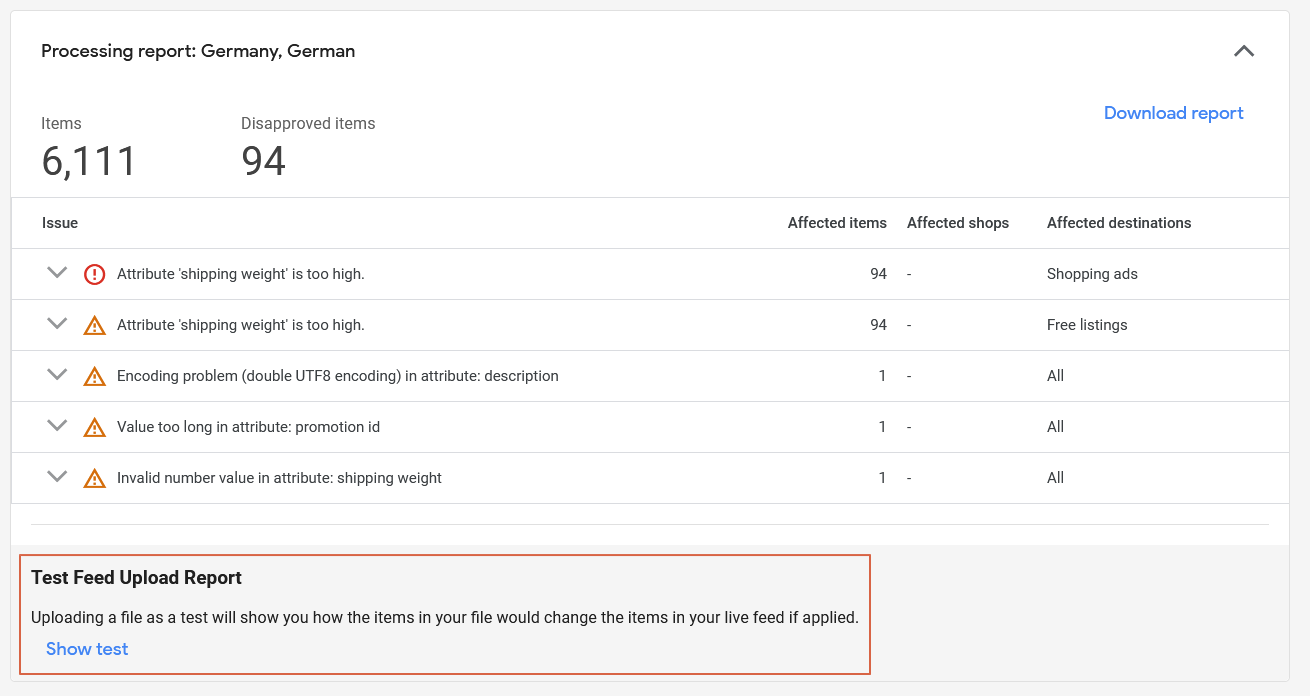This screenshot has height=696, width=1310.
Task: Click the red error icon for shipping weight
Action: coord(94,274)
